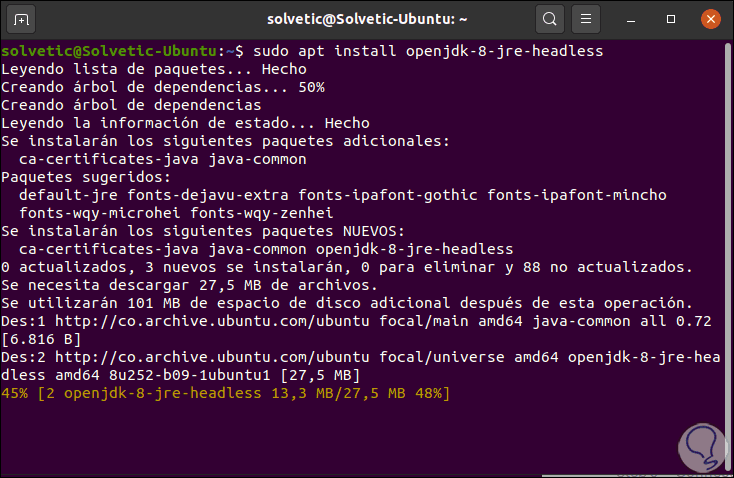Viewport: 734px width, 478px height.
Task: Click the Des:1 archive.ubuntu.com focal/main URL line
Action: point(356,321)
